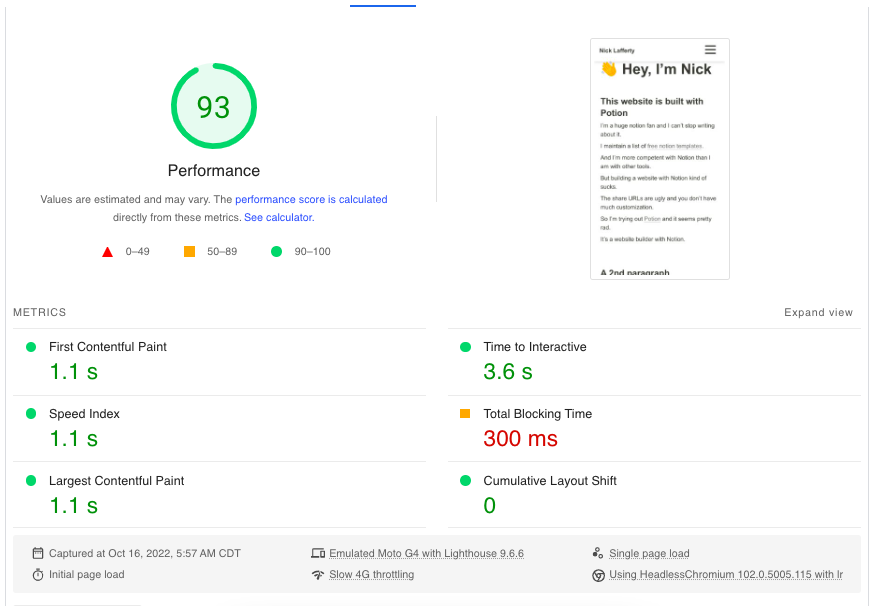Click the stopwatch icon beside Initial page load
The width and height of the screenshot is (882, 606).
point(38,575)
